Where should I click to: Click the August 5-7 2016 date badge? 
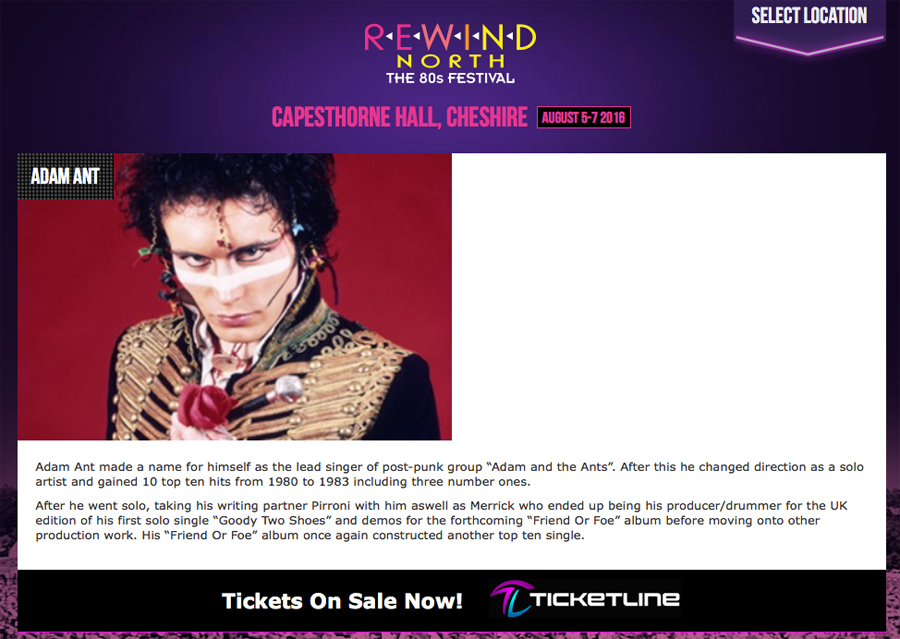[x=584, y=118]
